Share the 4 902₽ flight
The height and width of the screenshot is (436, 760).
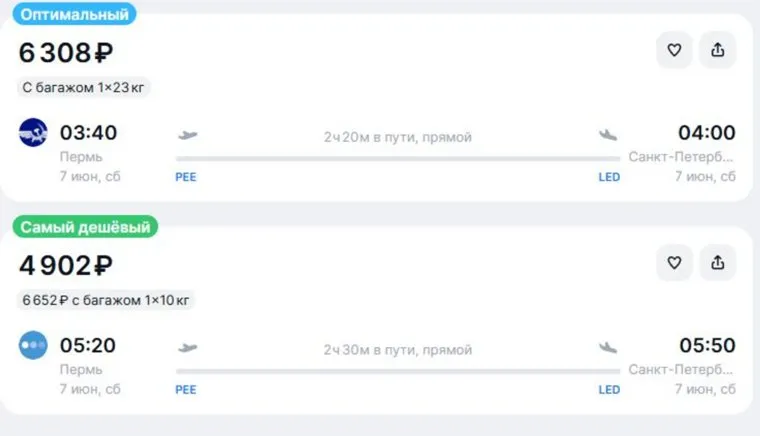[x=717, y=263]
